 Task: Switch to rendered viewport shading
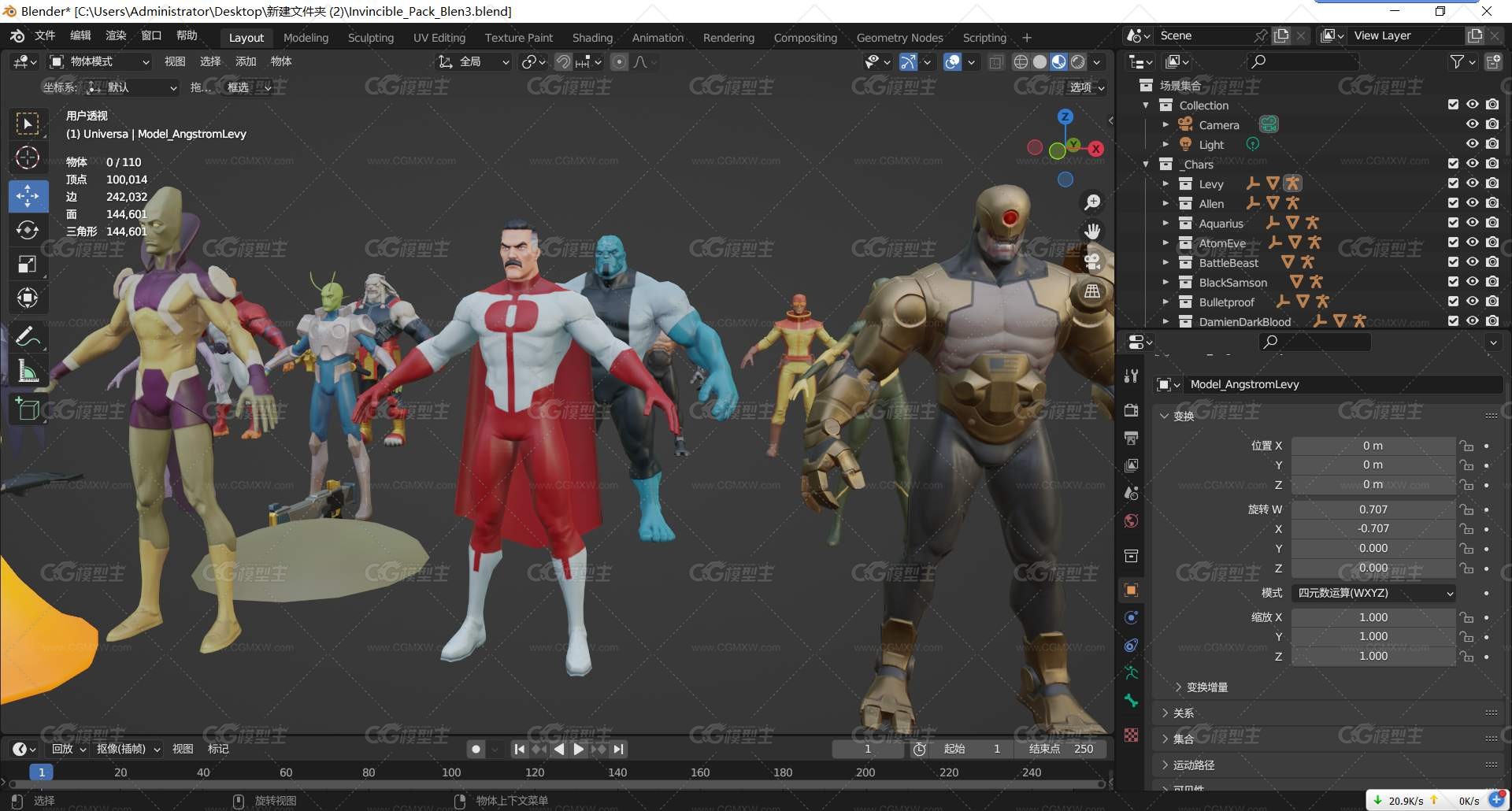(x=1078, y=61)
